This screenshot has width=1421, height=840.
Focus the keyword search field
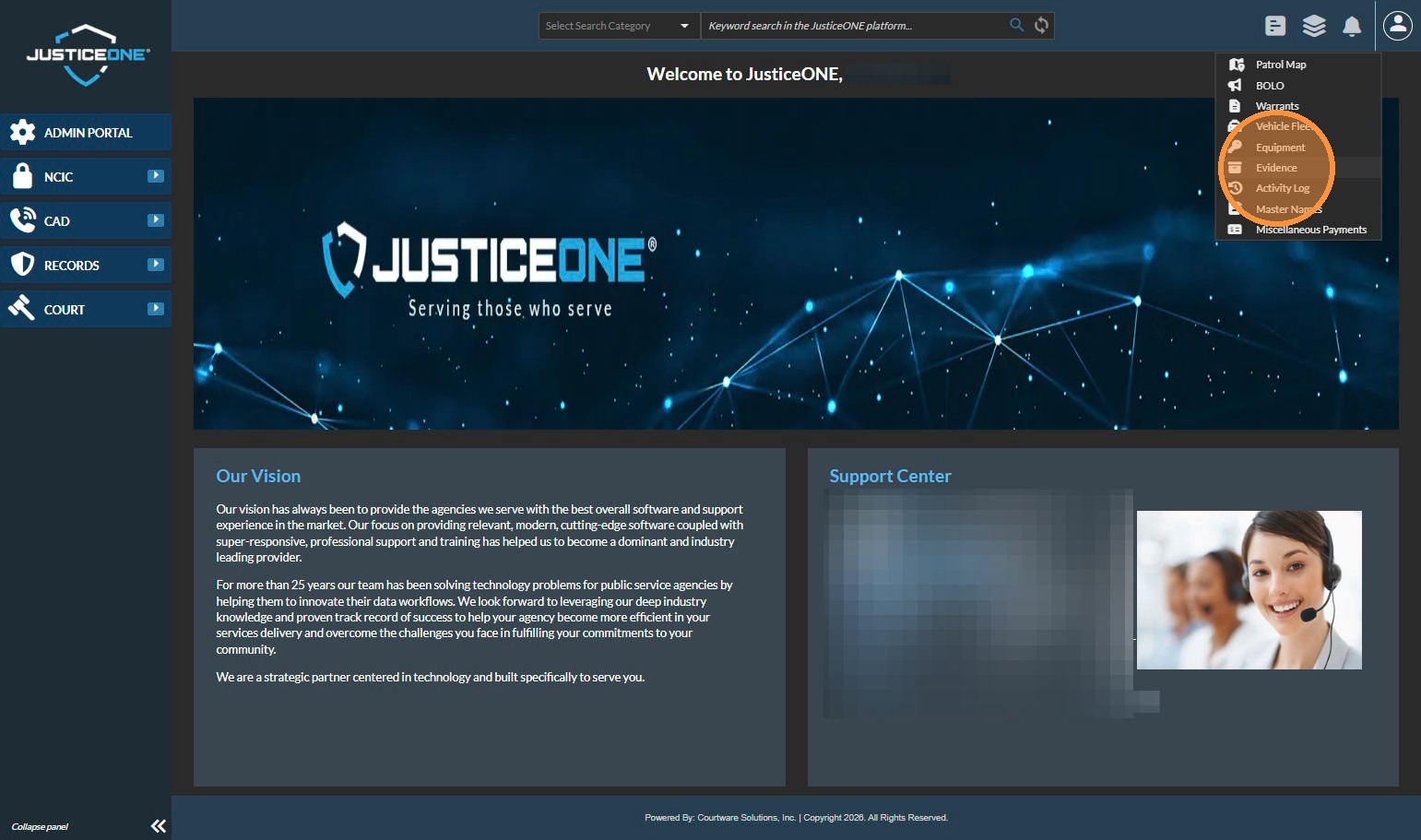click(x=853, y=26)
